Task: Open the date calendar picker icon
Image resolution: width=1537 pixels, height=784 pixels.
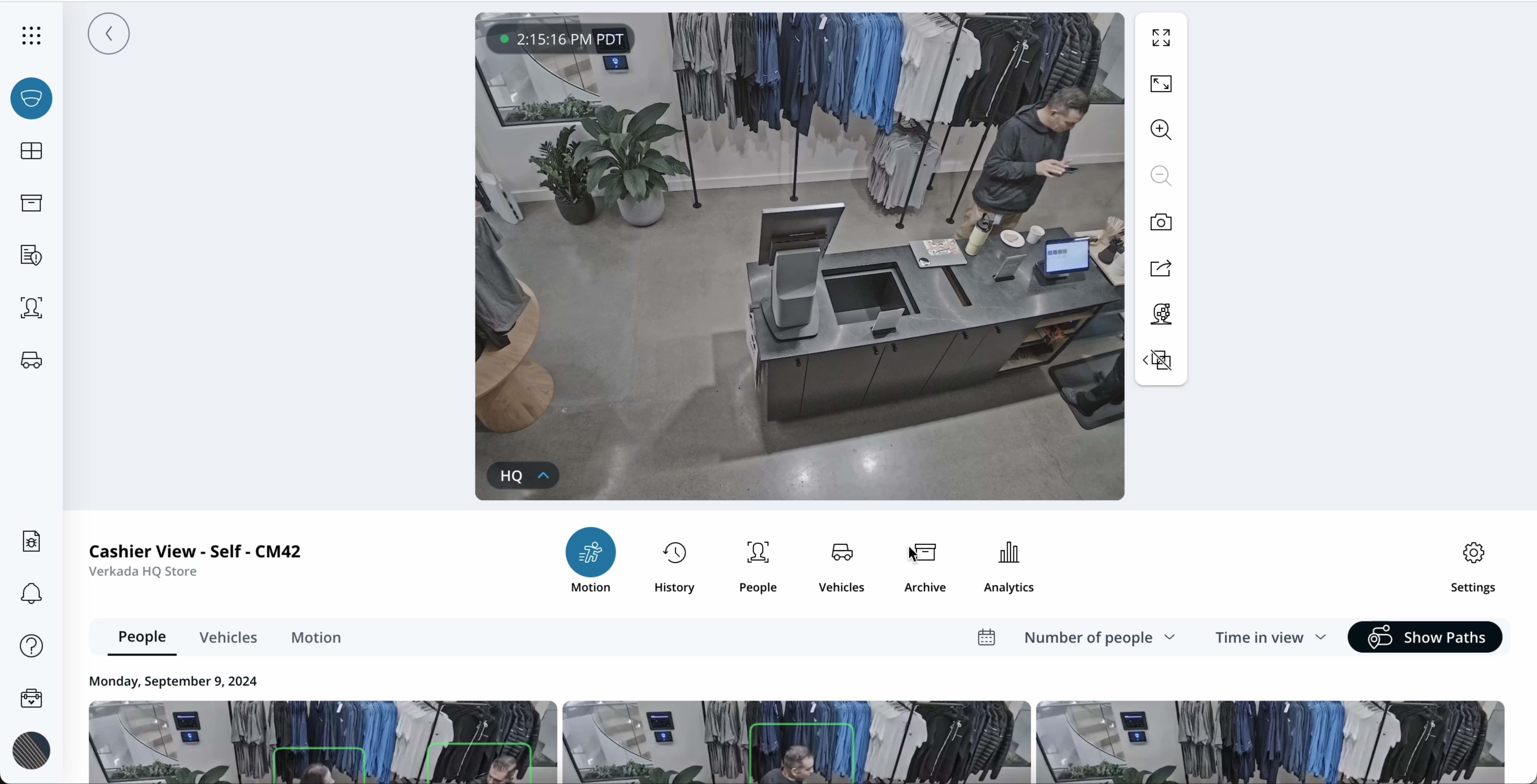Action: pos(986,637)
